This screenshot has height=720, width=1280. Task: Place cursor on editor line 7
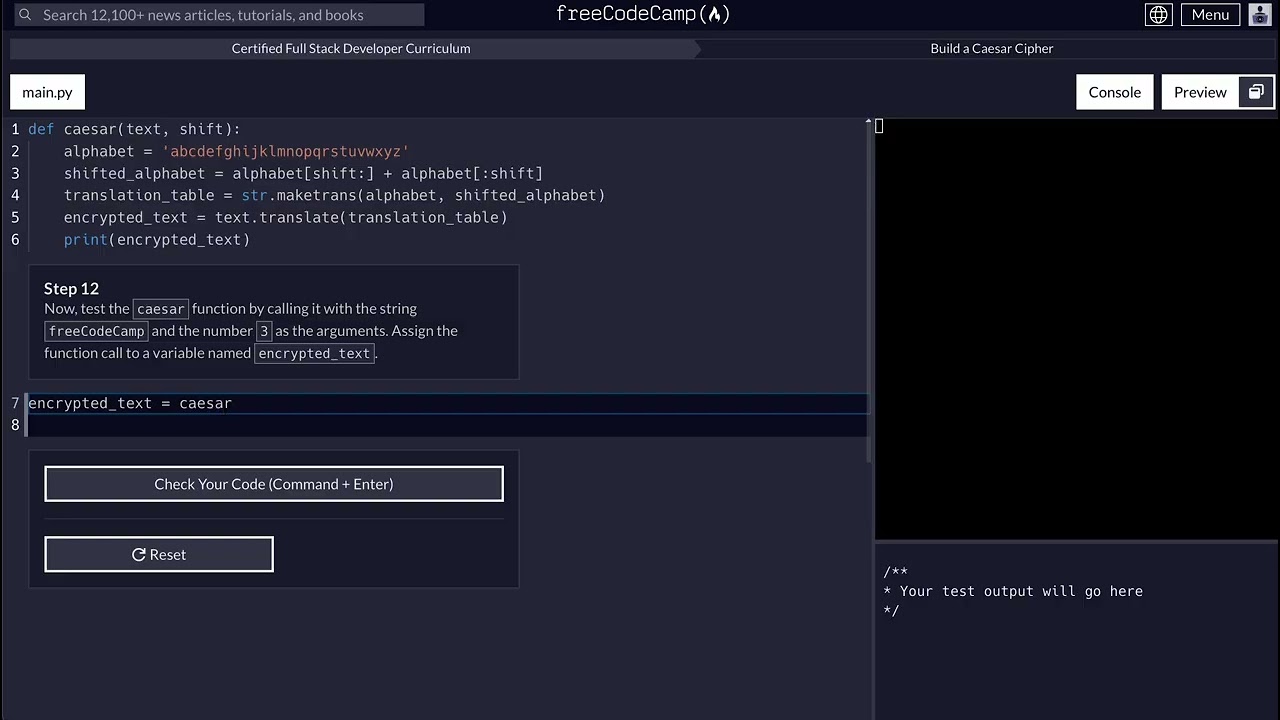click(x=447, y=403)
